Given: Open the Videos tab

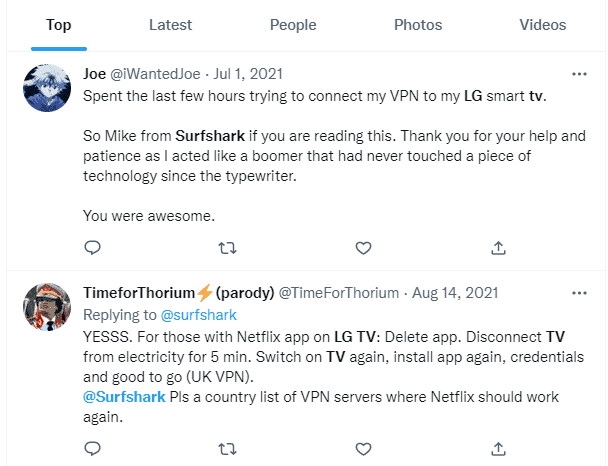Looking at the screenshot, I should pyautogui.click(x=544, y=25).
